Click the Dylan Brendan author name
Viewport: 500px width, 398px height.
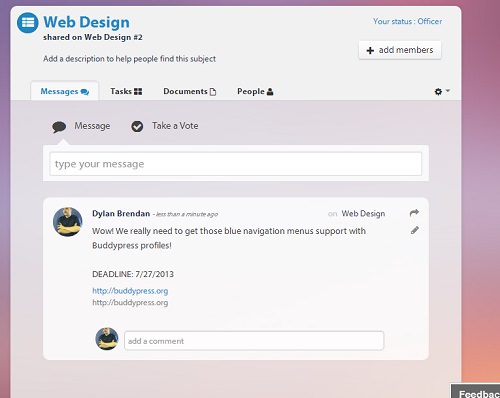pyautogui.click(x=121, y=214)
